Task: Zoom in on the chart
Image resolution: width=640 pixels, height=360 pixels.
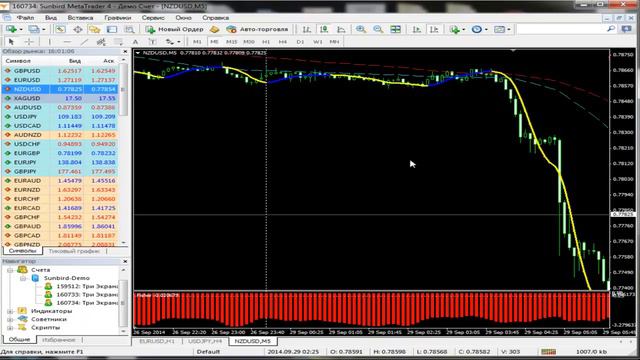Action: (x=361, y=29)
